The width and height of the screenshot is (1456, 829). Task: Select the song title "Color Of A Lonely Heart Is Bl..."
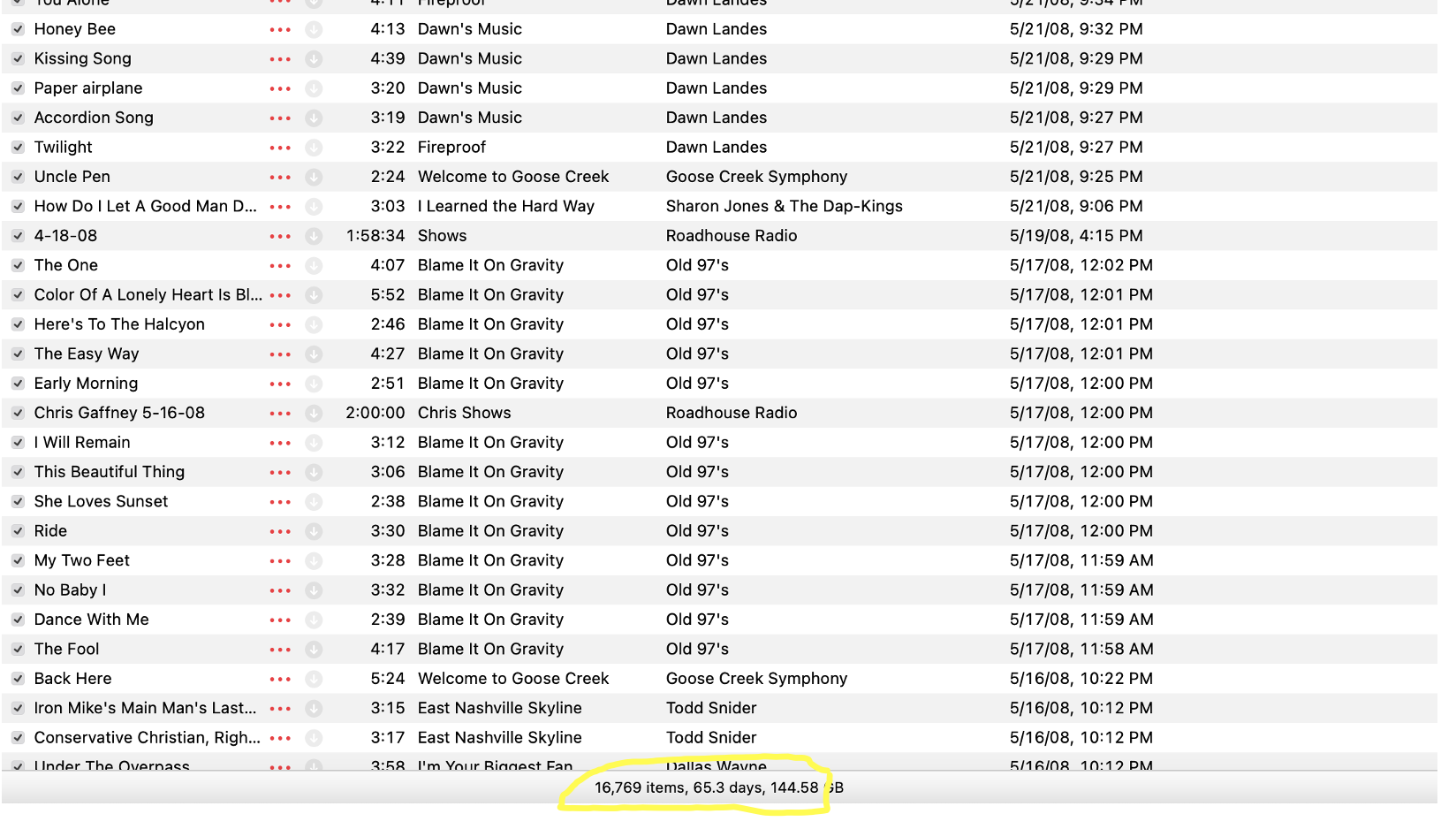tap(148, 294)
